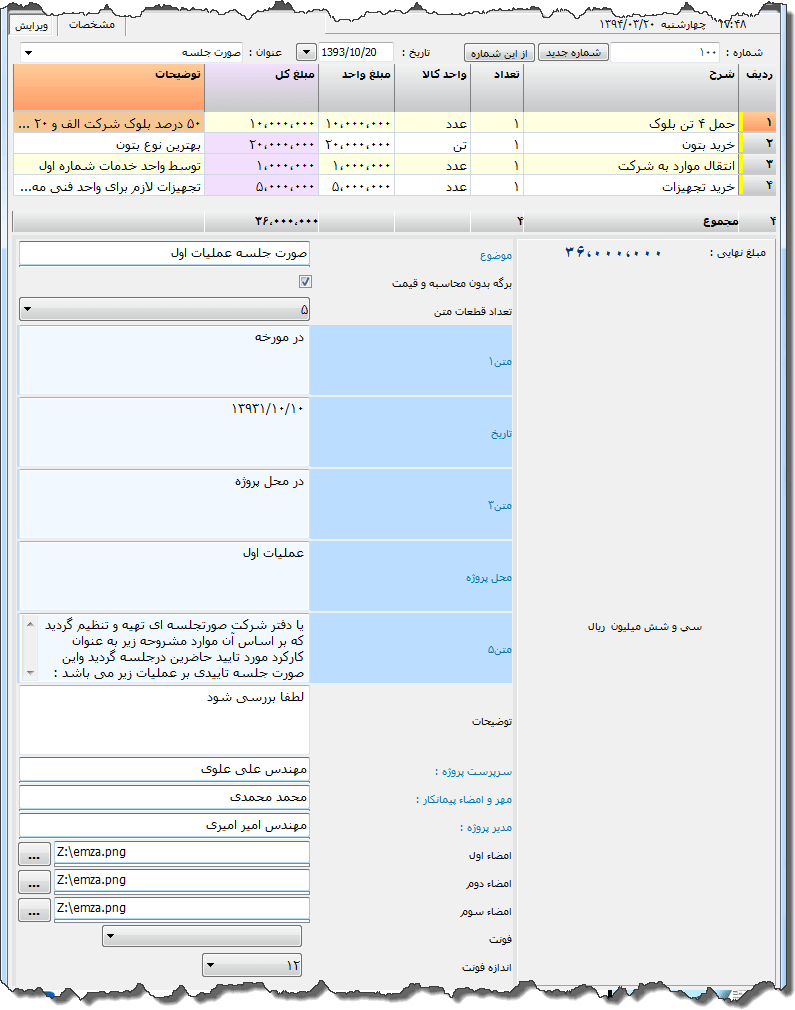Browse for the third signature file (امضا سوم)
Viewport: 795px width, 1010px height.
(x=34, y=910)
